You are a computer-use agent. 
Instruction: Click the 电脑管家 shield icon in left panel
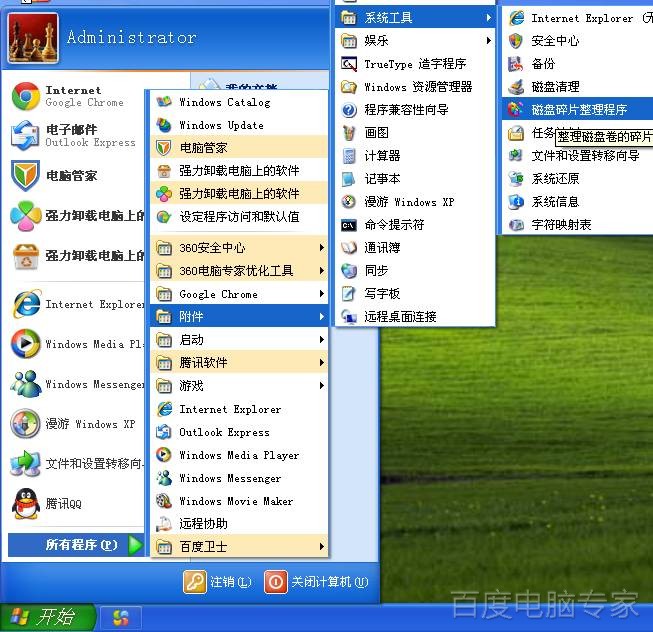tap(26, 176)
